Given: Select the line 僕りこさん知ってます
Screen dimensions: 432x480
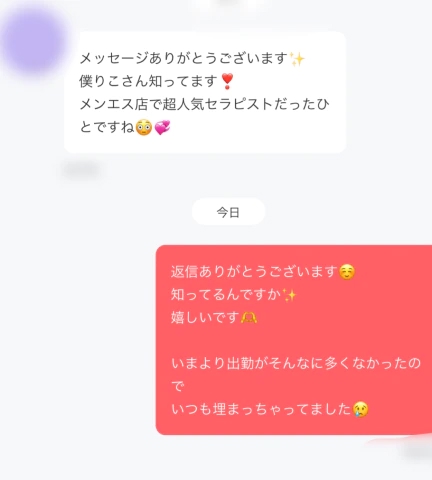Looking at the screenshot, I should click(149, 81).
